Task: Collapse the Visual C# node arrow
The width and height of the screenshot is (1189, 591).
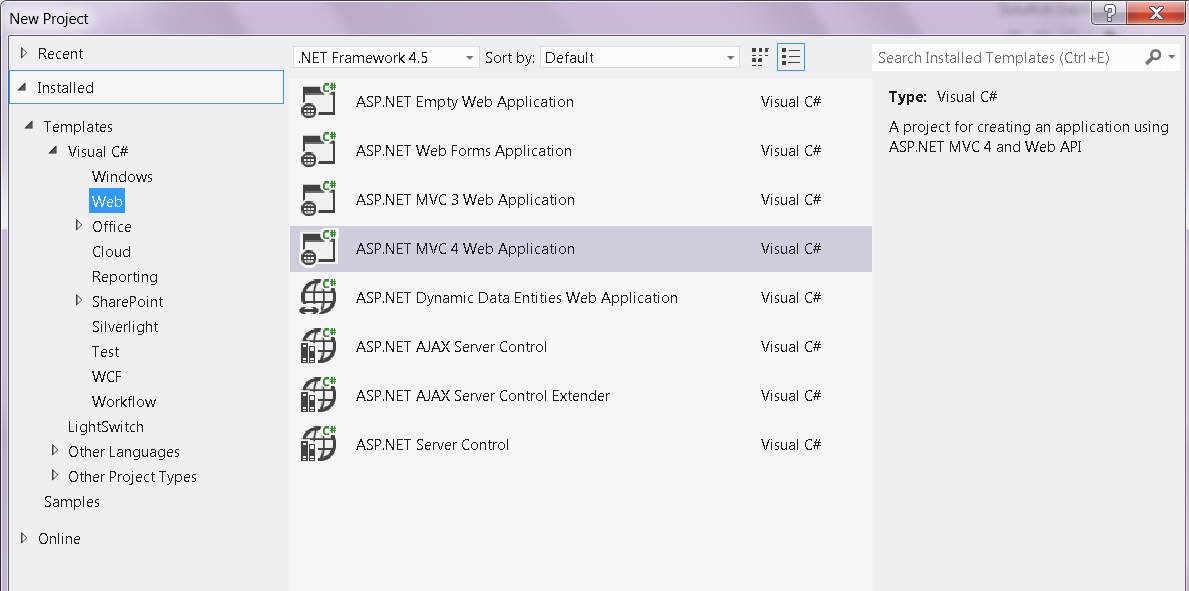Action: 53,150
